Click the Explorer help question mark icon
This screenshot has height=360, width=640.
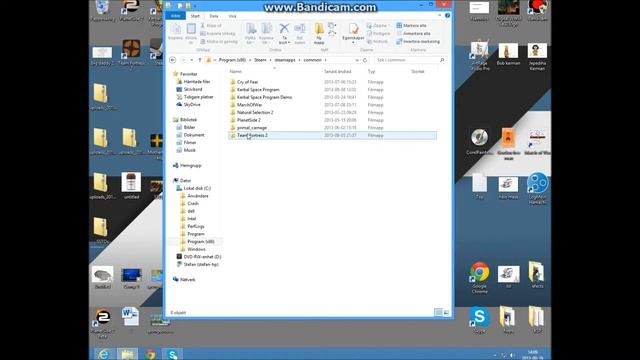pos(447,16)
